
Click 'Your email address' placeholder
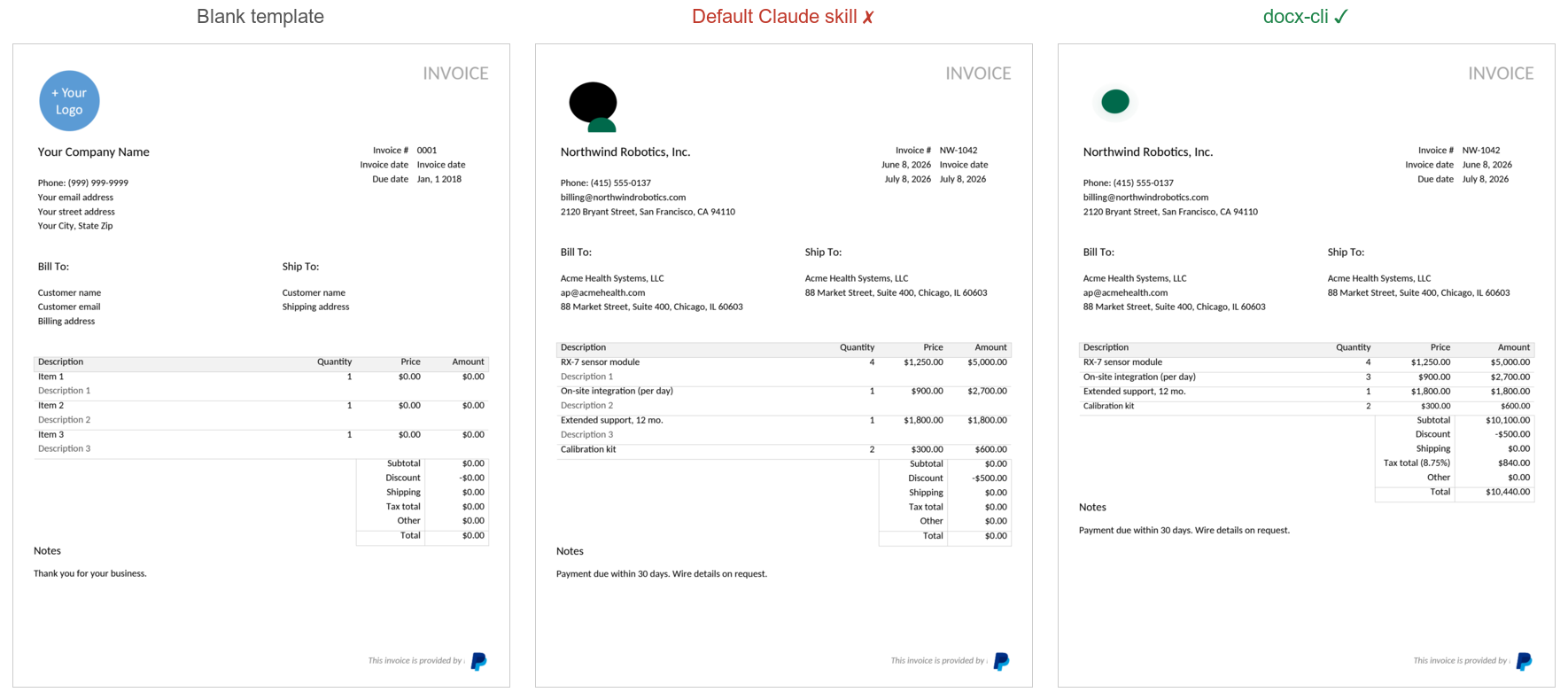pyautogui.click(x=75, y=198)
